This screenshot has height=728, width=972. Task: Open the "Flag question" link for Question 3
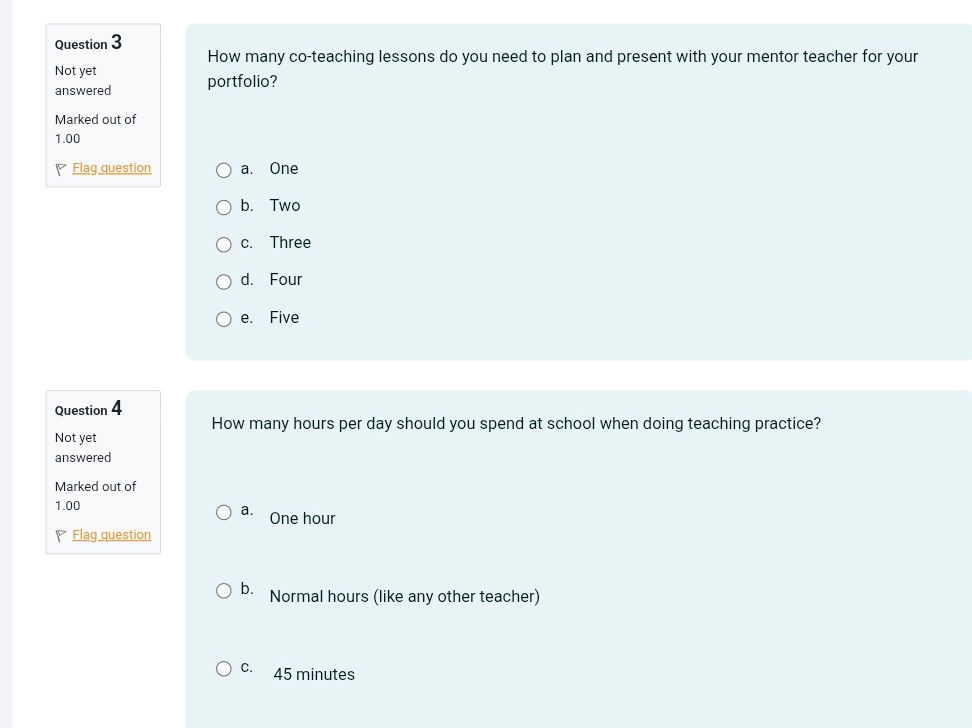click(111, 167)
